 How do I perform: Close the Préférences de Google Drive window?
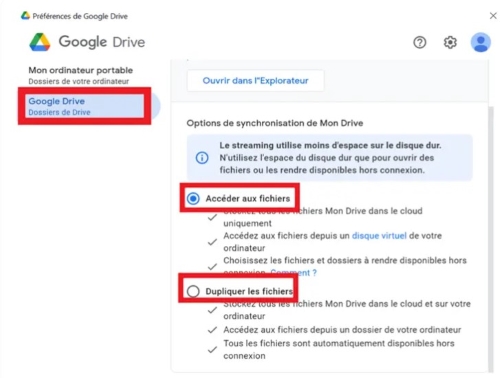pos(493,16)
